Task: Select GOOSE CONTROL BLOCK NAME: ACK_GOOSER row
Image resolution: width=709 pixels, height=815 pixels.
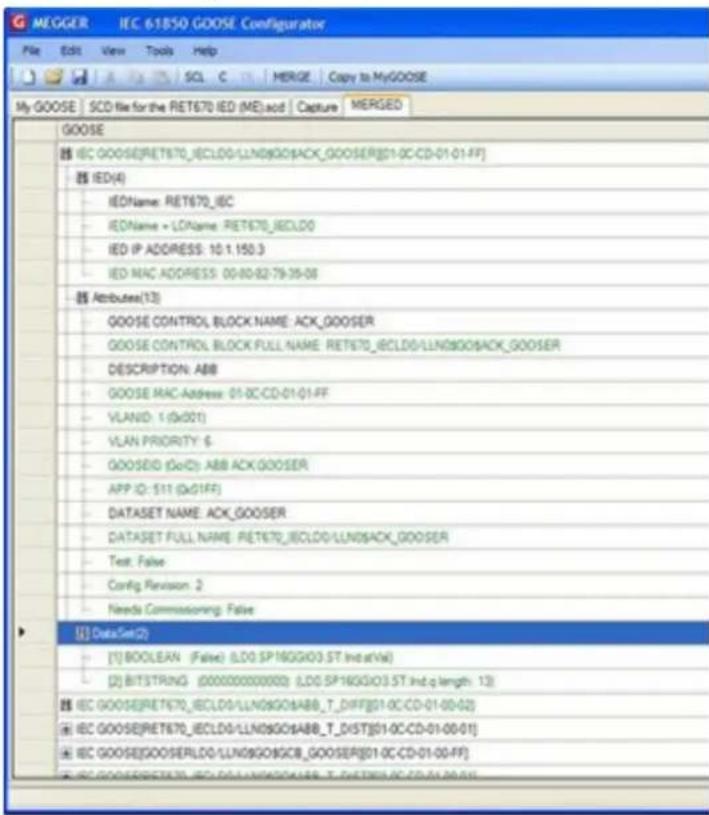Action: (383, 321)
